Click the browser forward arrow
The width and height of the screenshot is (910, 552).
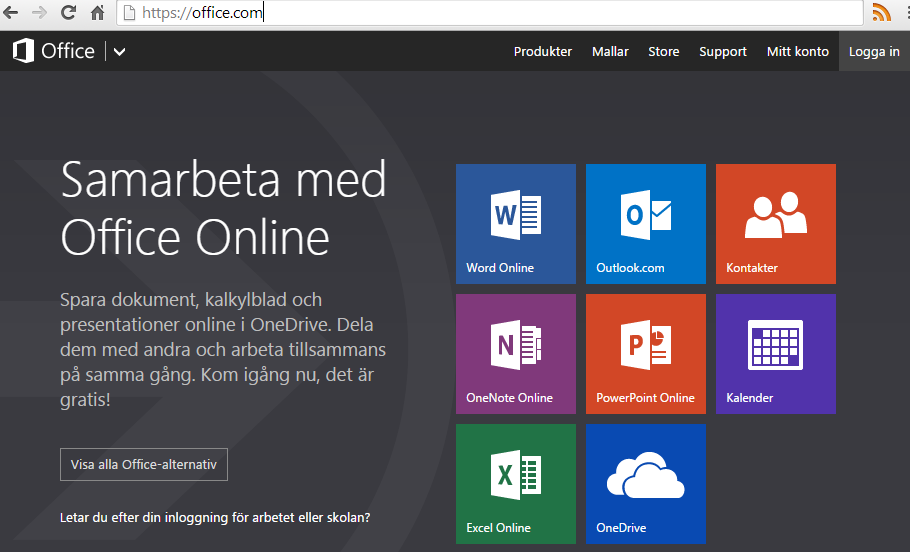click(x=39, y=12)
